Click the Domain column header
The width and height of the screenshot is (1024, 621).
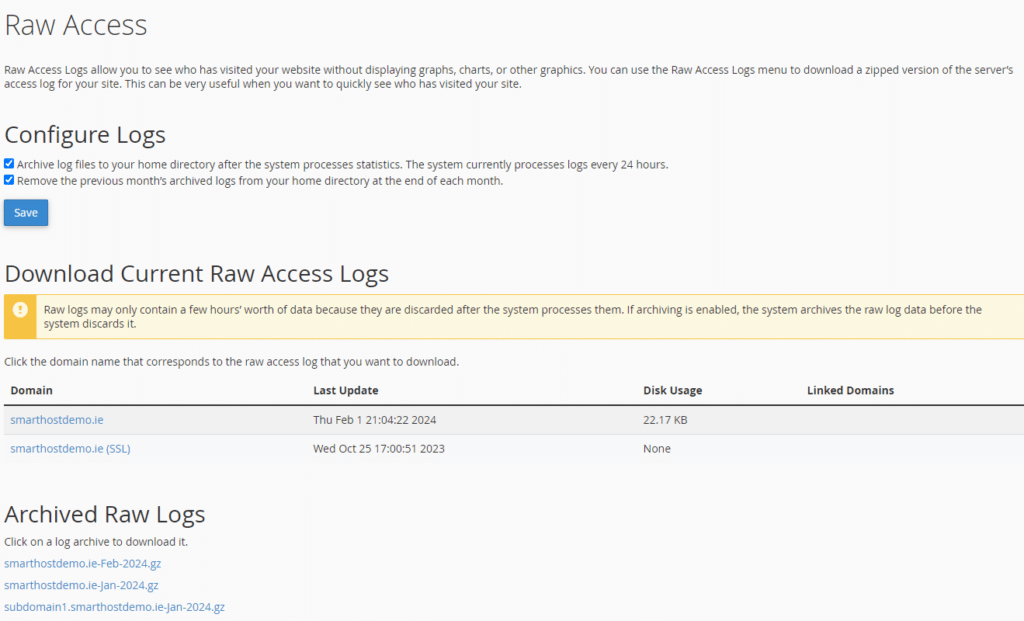coord(31,390)
